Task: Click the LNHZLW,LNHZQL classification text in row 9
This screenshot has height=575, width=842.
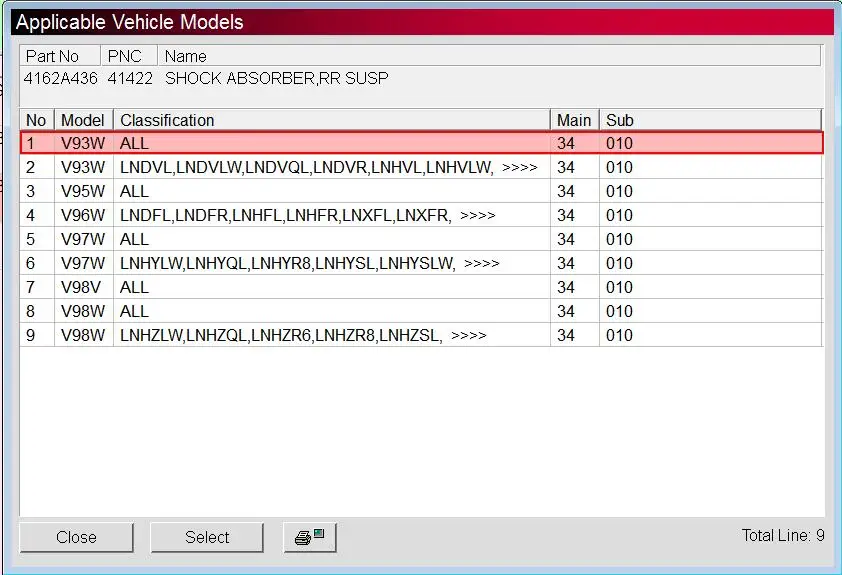Action: (x=281, y=335)
